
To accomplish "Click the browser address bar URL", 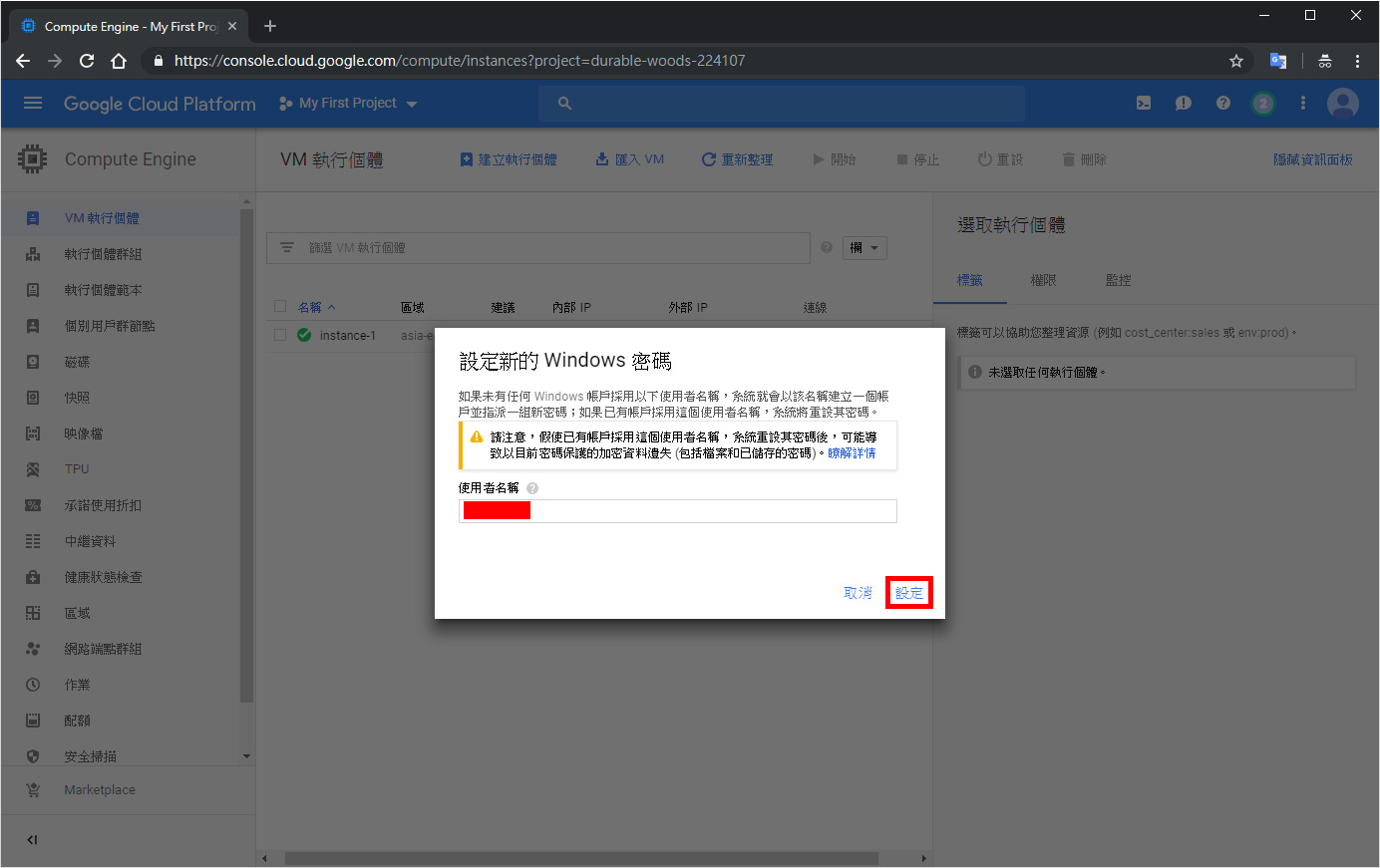I will click(460, 61).
